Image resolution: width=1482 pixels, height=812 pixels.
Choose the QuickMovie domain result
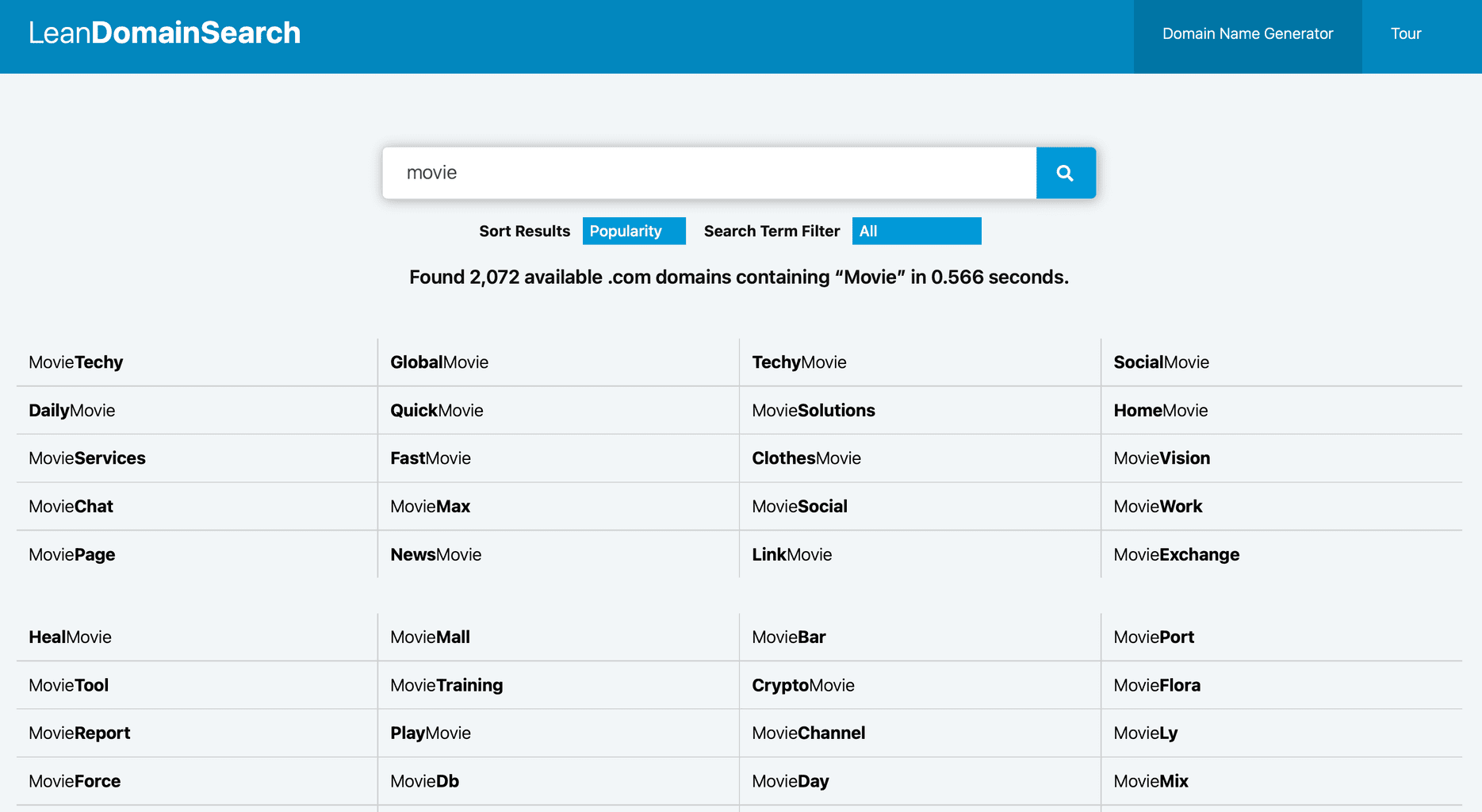437,411
